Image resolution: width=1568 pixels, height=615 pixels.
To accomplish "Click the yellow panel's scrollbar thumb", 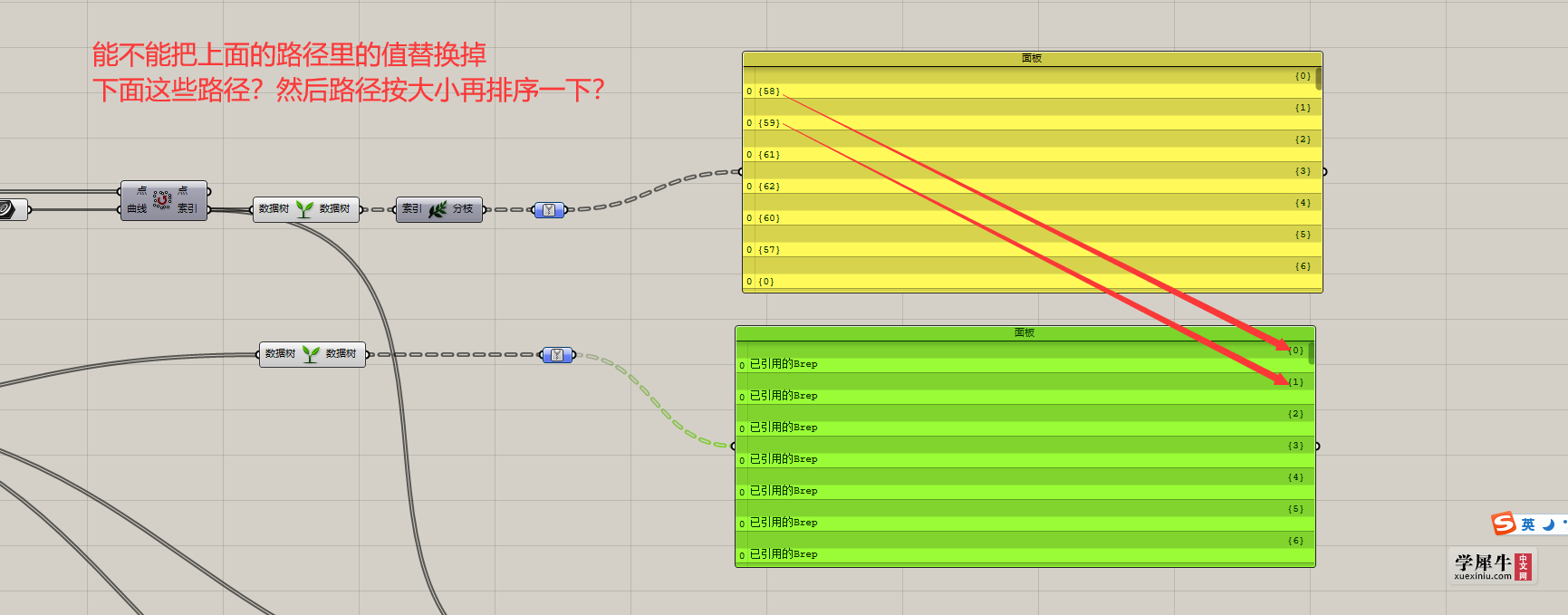I will point(1319,78).
